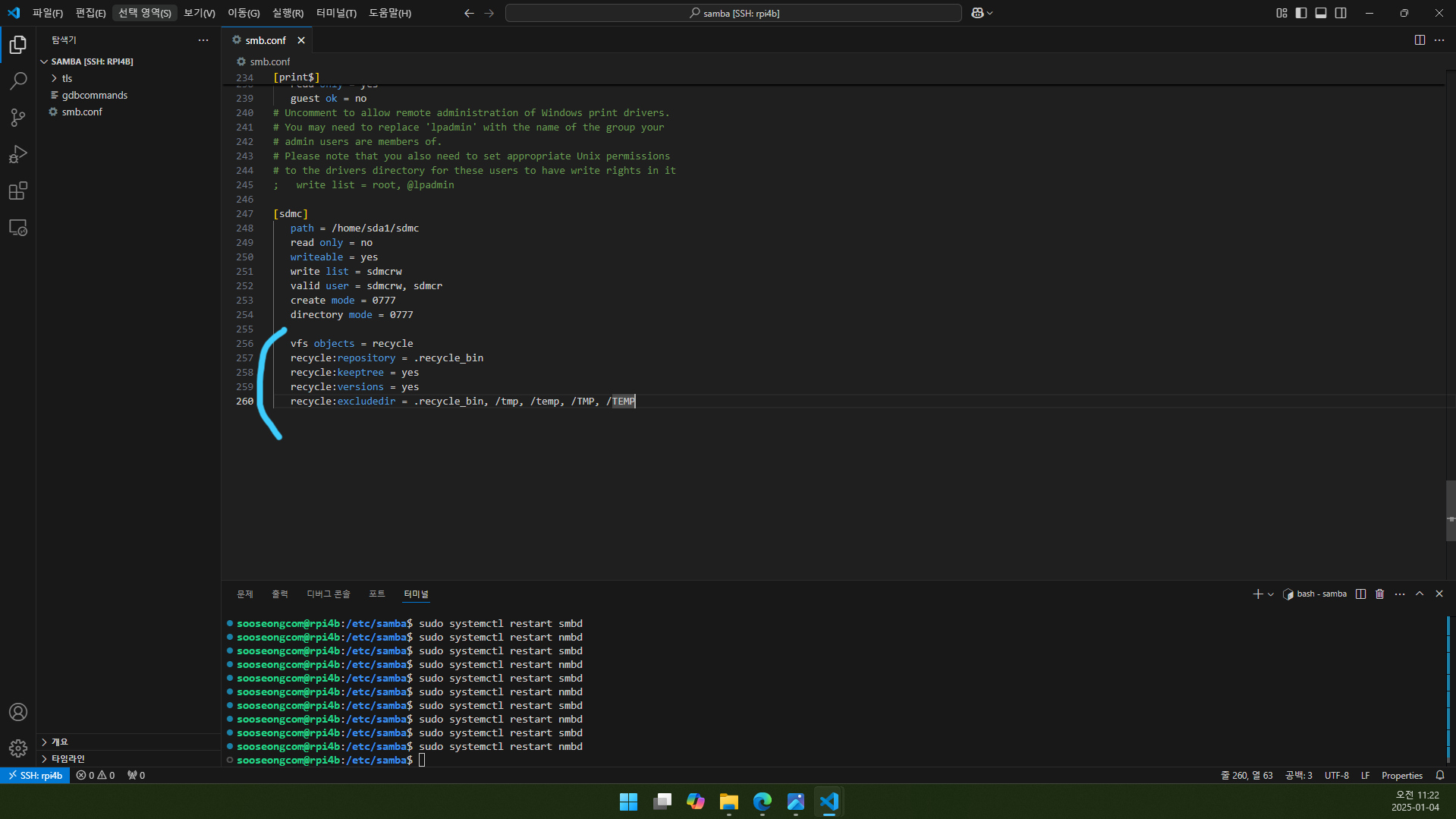Open the taskbar clock and date
Image resolution: width=1456 pixels, height=819 pixels.
(x=1416, y=802)
